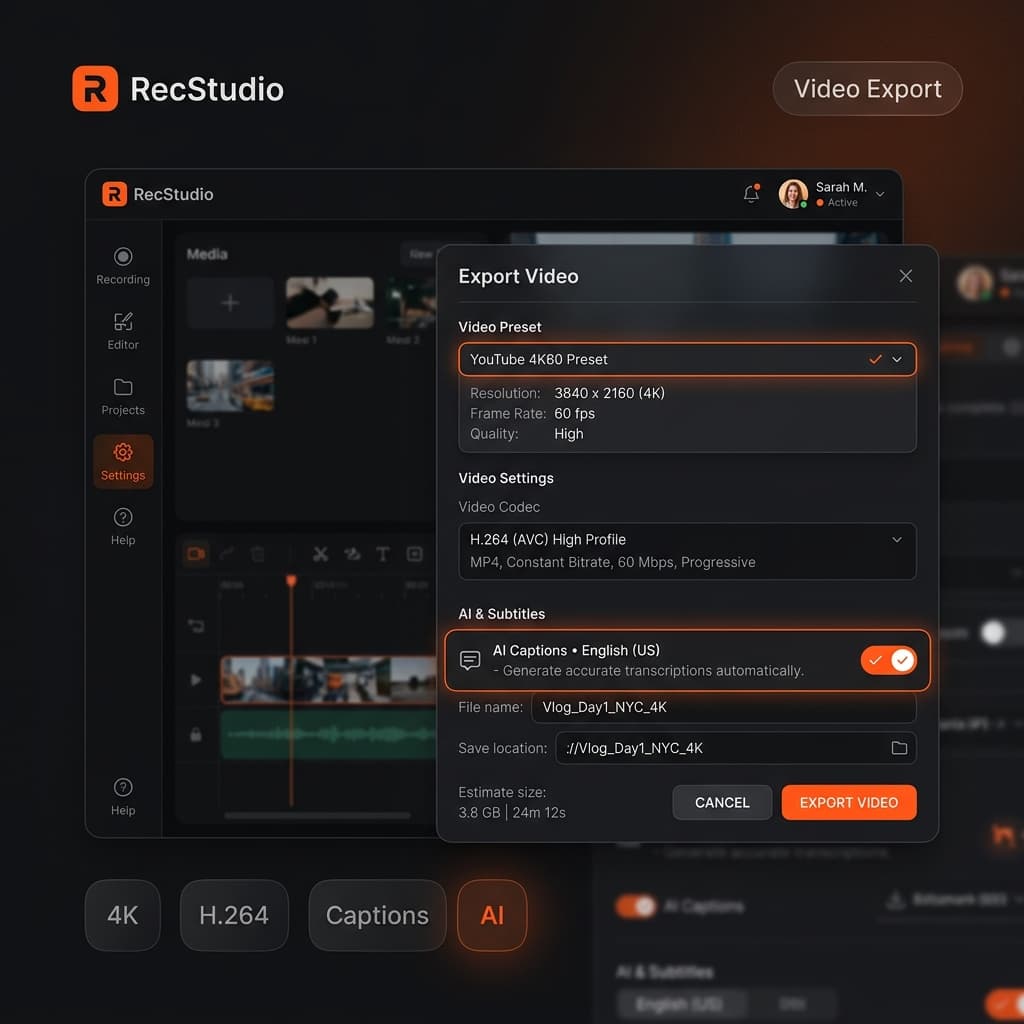The image size is (1024, 1024).
Task: Open the Recording section in the sidebar
Action: click(x=122, y=263)
